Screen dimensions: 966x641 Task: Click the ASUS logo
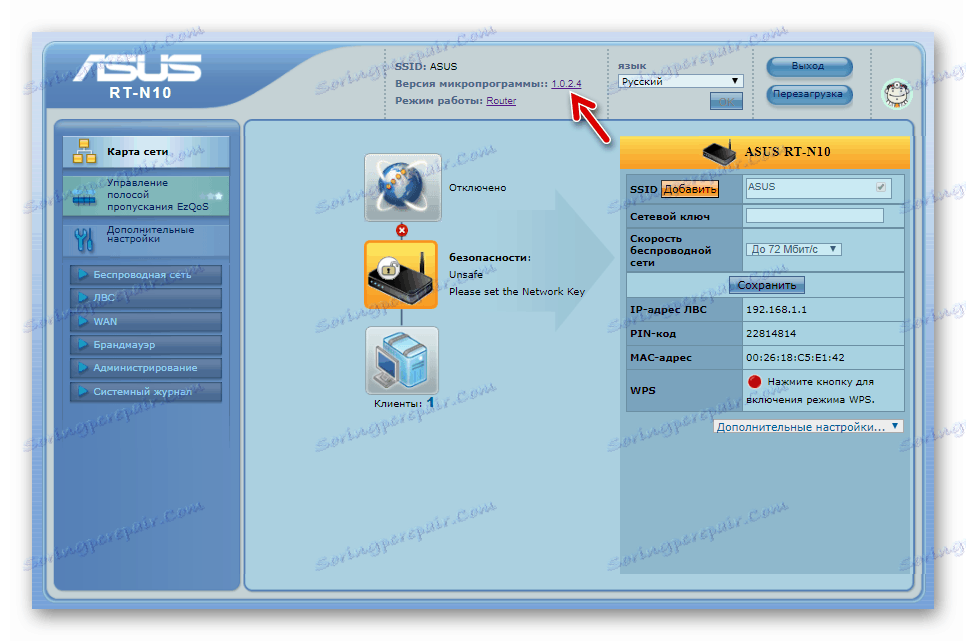tap(137, 68)
